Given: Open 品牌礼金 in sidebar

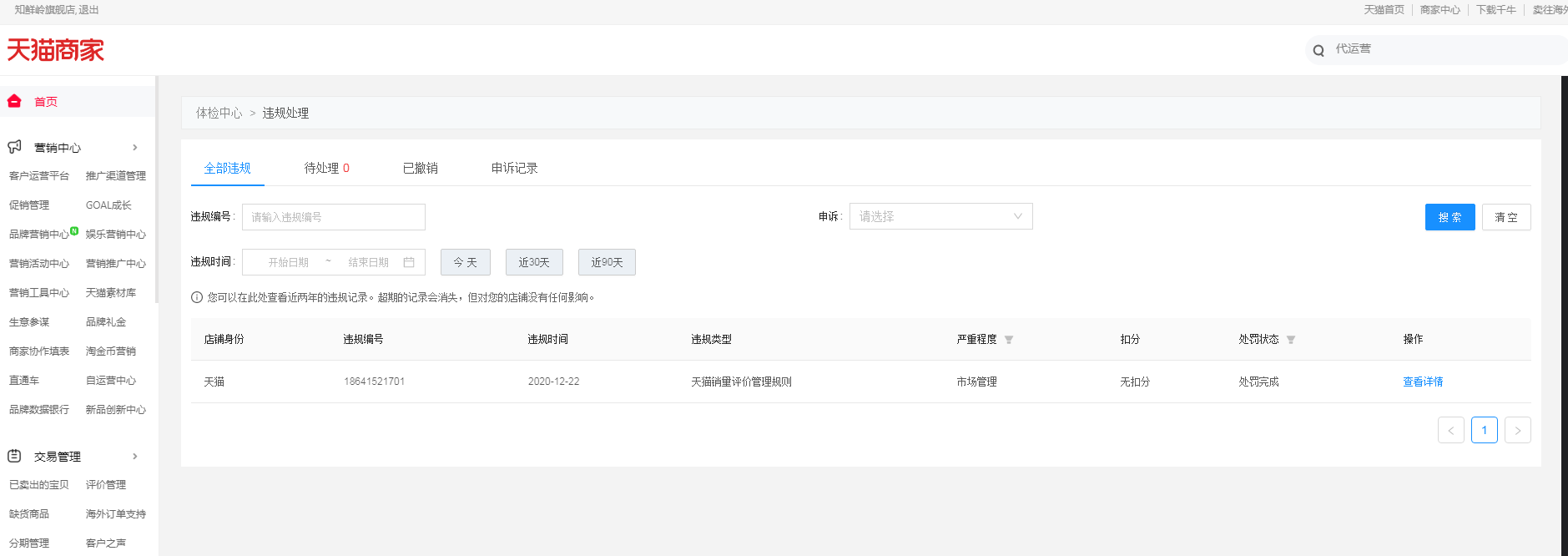Looking at the screenshot, I should click(x=106, y=322).
